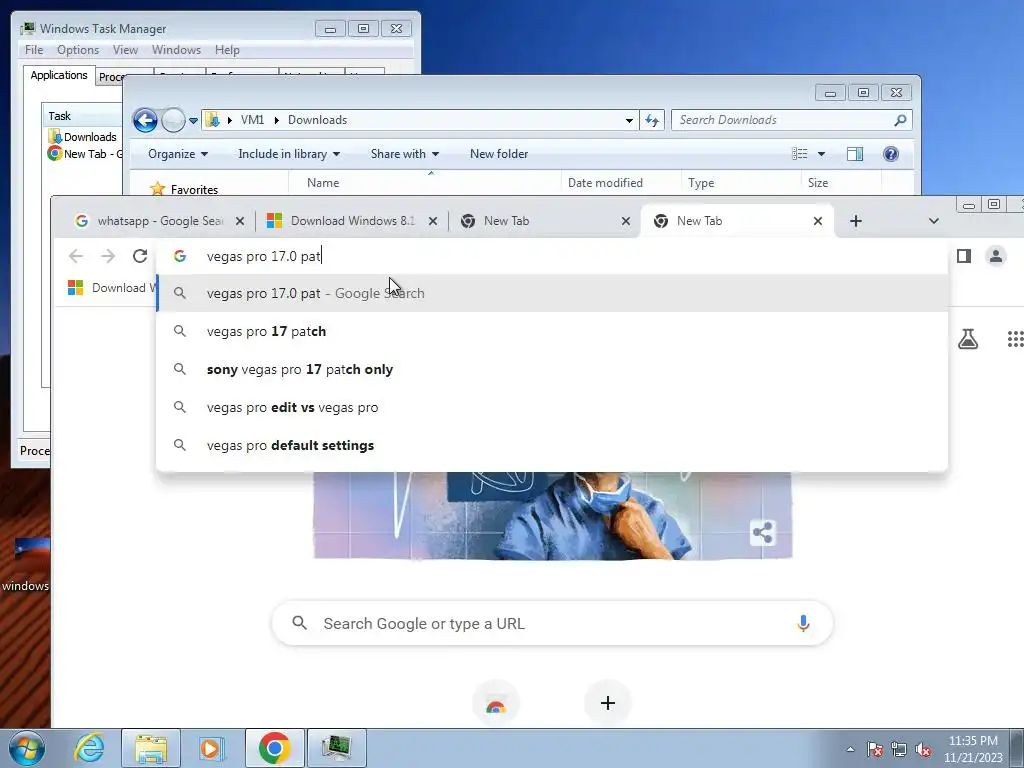
Task: Click Explorer refresh button beside address bar
Action: (652, 120)
